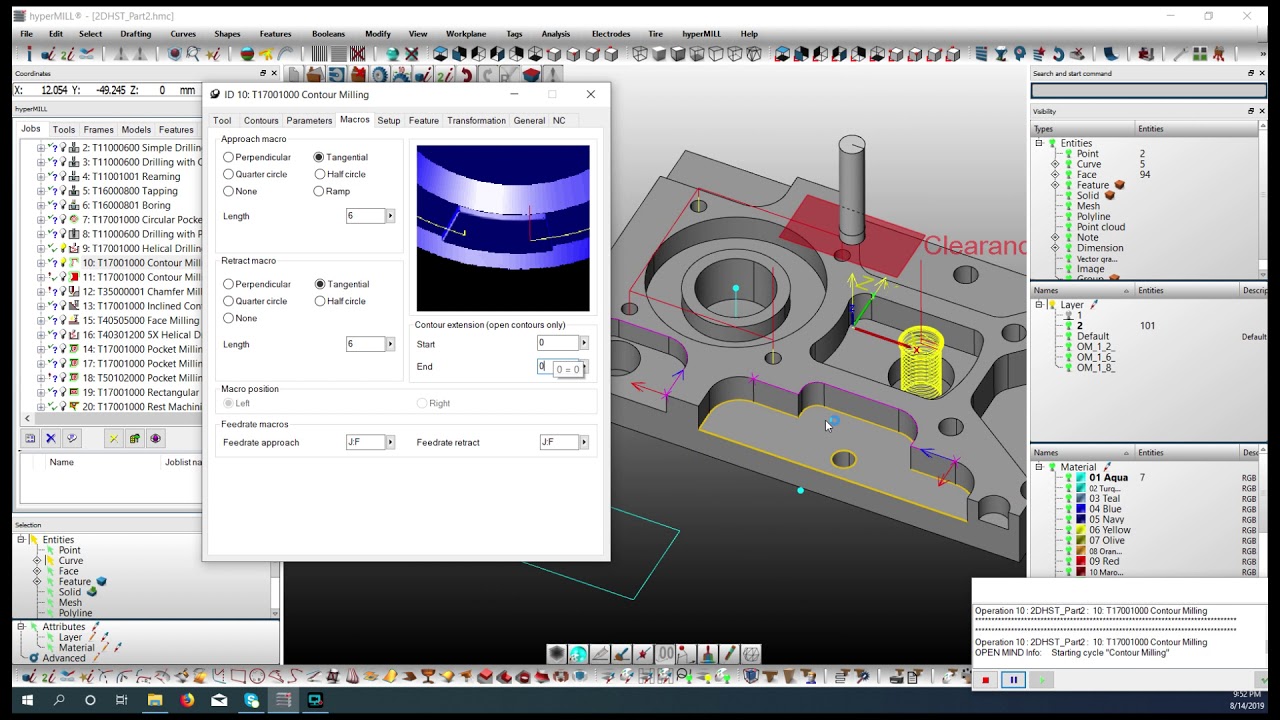This screenshot has height=720, width=1280.
Task: Open File Explorer from the taskbar
Action: 155,700
